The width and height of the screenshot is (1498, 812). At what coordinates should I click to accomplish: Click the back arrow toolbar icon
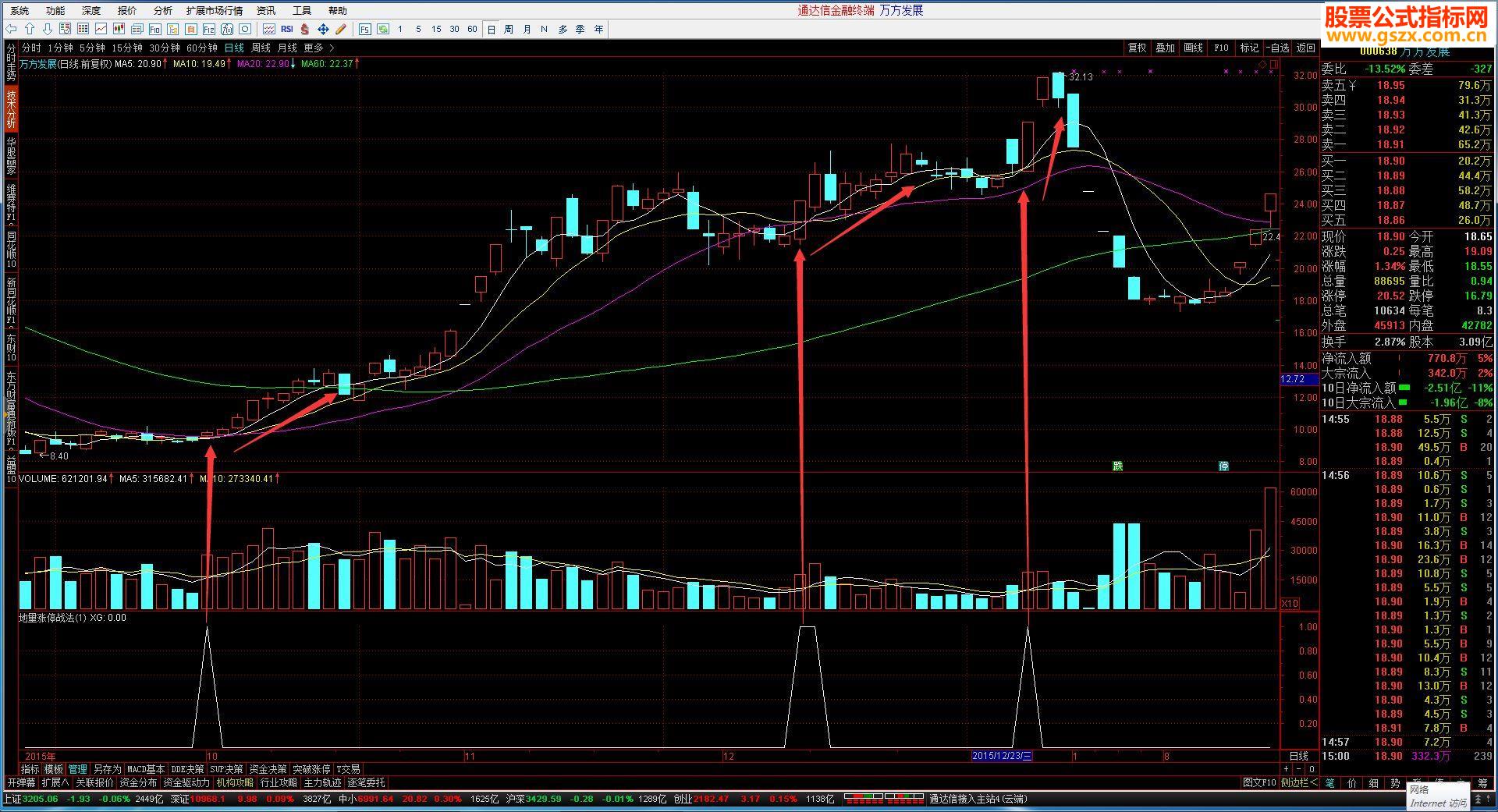point(11,29)
